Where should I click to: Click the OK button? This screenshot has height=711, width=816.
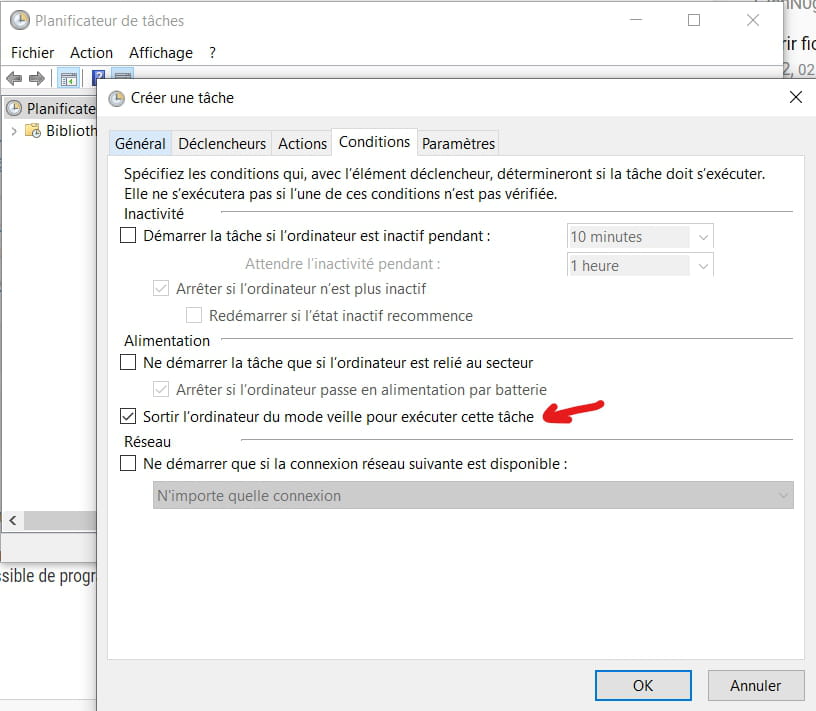(643, 685)
